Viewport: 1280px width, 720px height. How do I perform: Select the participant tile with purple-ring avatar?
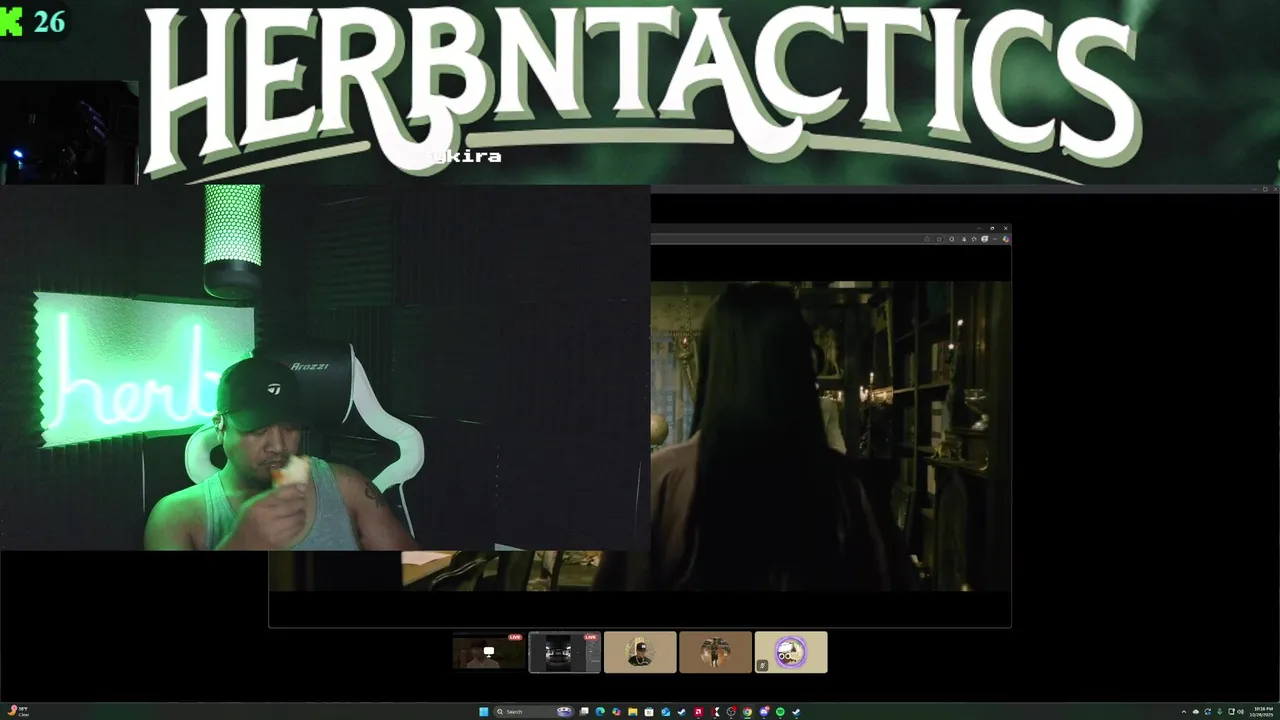coord(791,652)
